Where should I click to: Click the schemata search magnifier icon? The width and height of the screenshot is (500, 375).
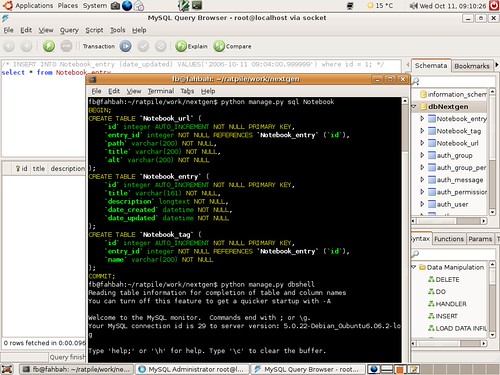[x=416, y=81]
